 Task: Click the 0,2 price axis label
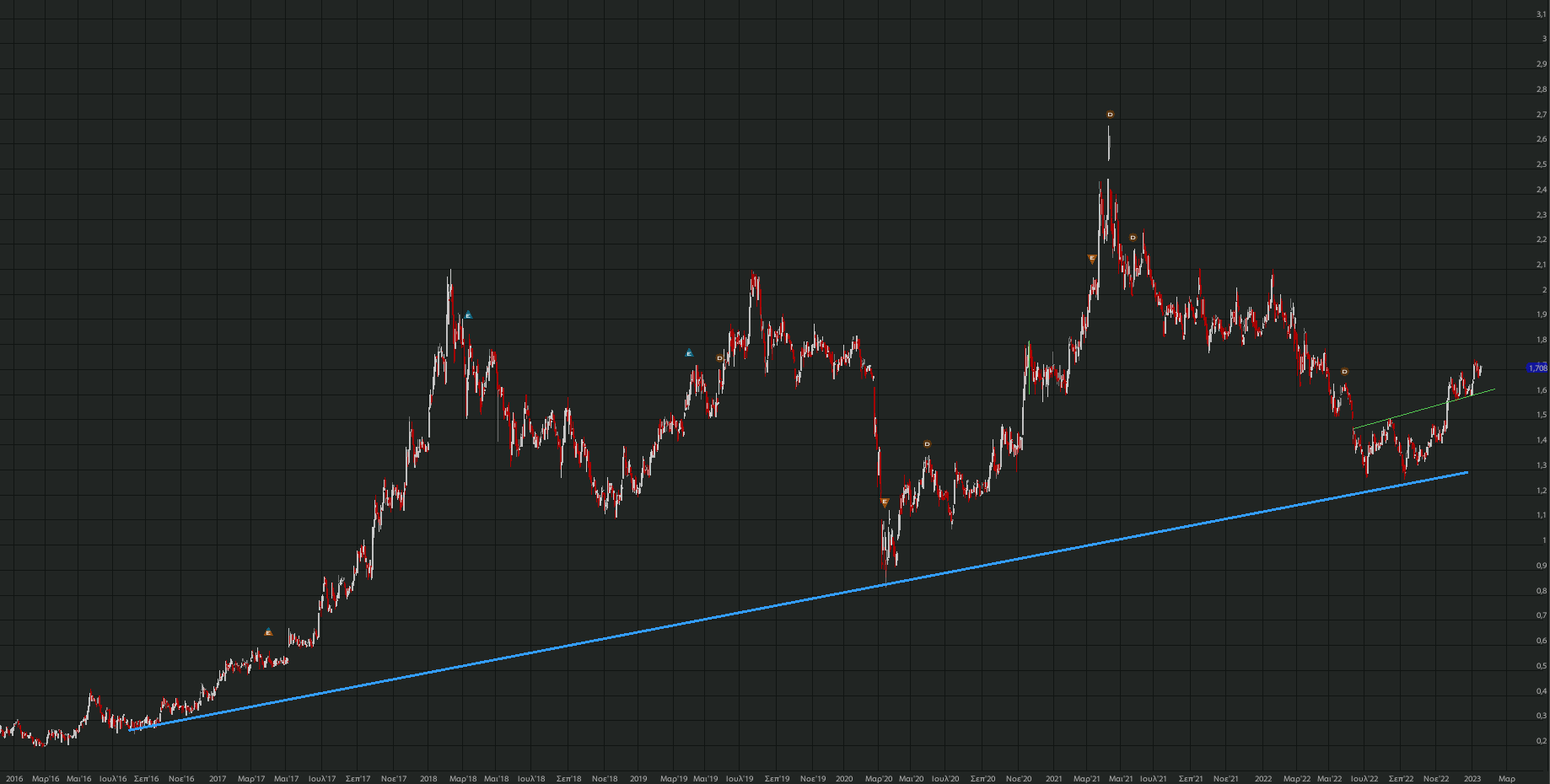tap(1542, 741)
